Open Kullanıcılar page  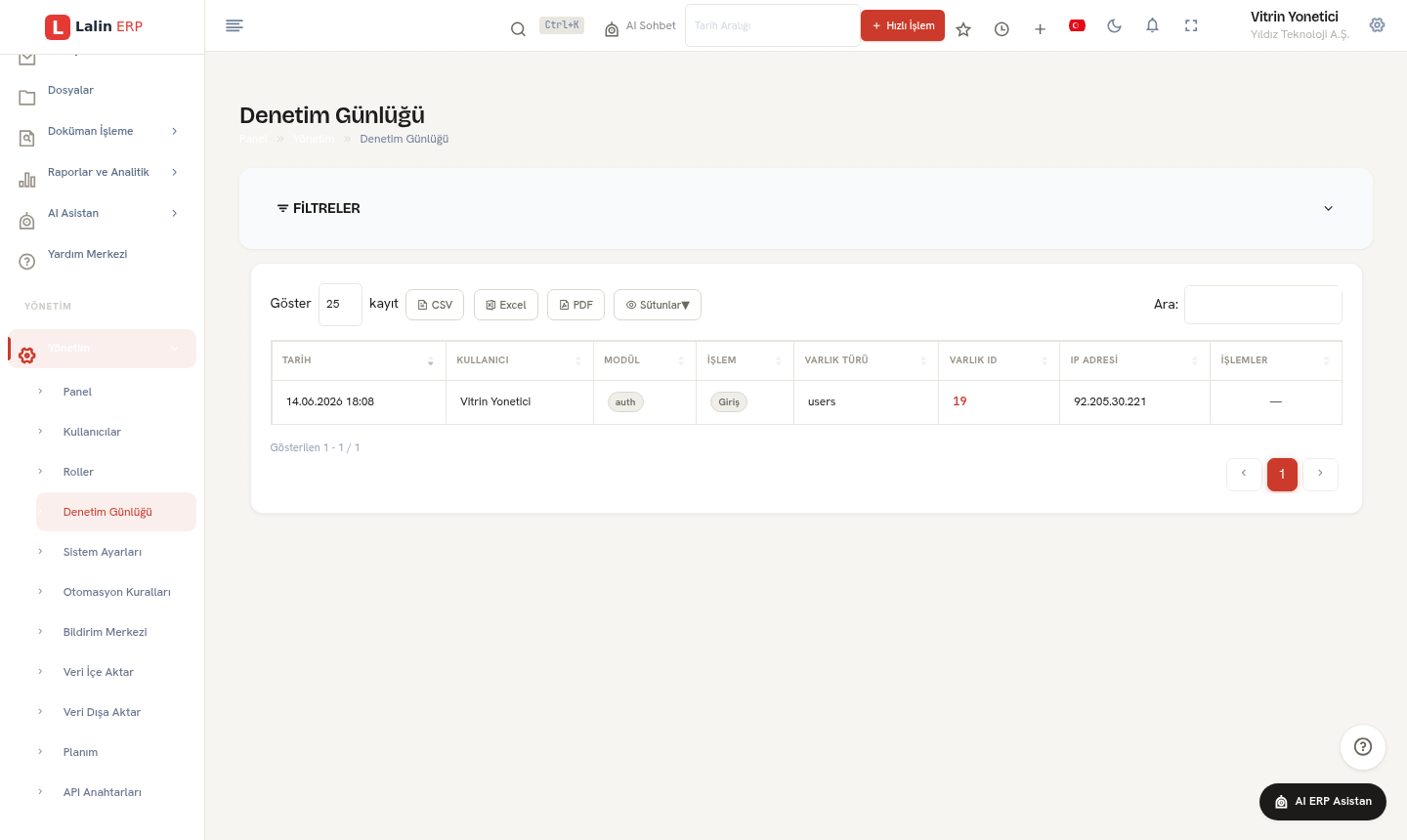pyautogui.click(x=115, y=432)
